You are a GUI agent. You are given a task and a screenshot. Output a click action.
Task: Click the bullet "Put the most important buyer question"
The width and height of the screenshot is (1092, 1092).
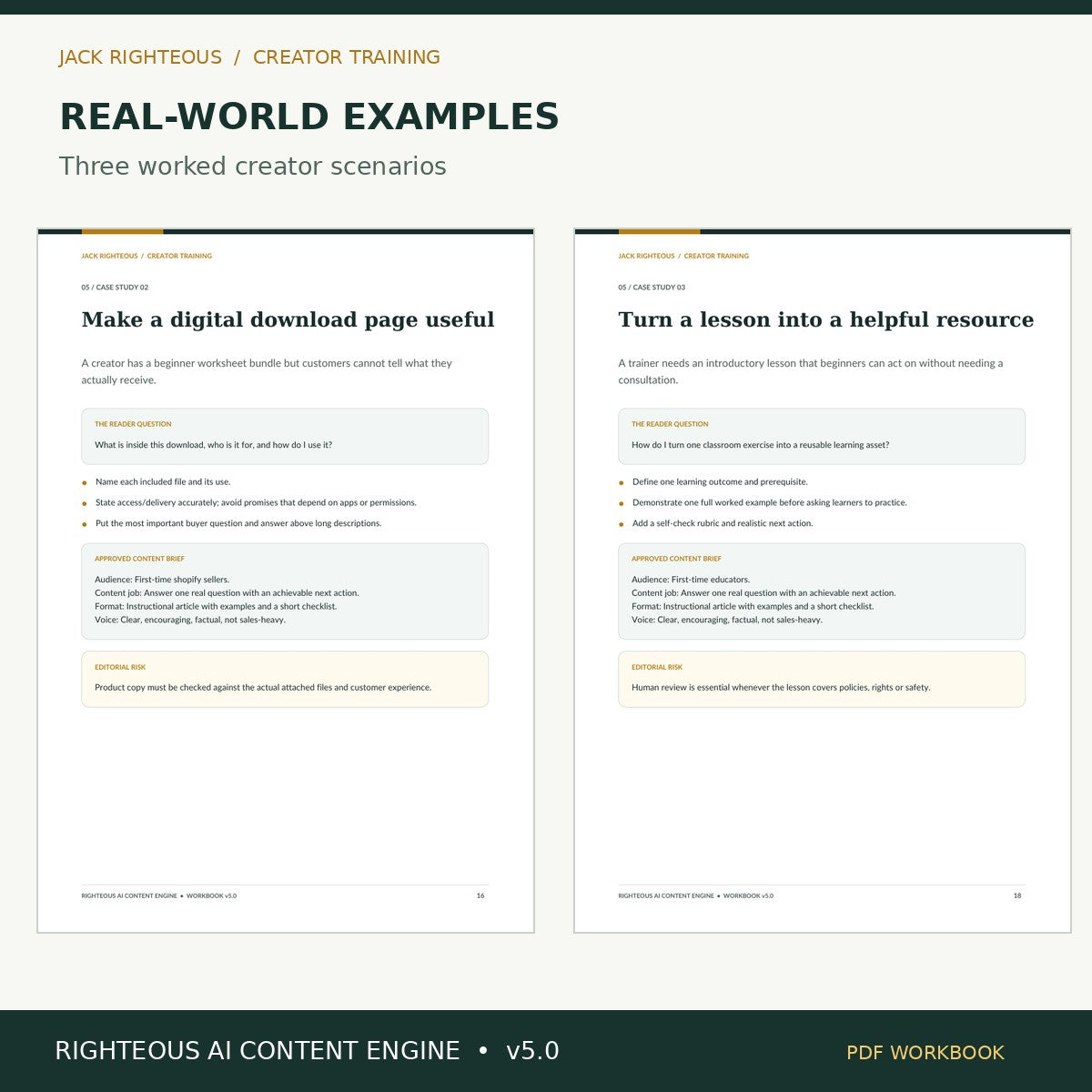pos(238,523)
